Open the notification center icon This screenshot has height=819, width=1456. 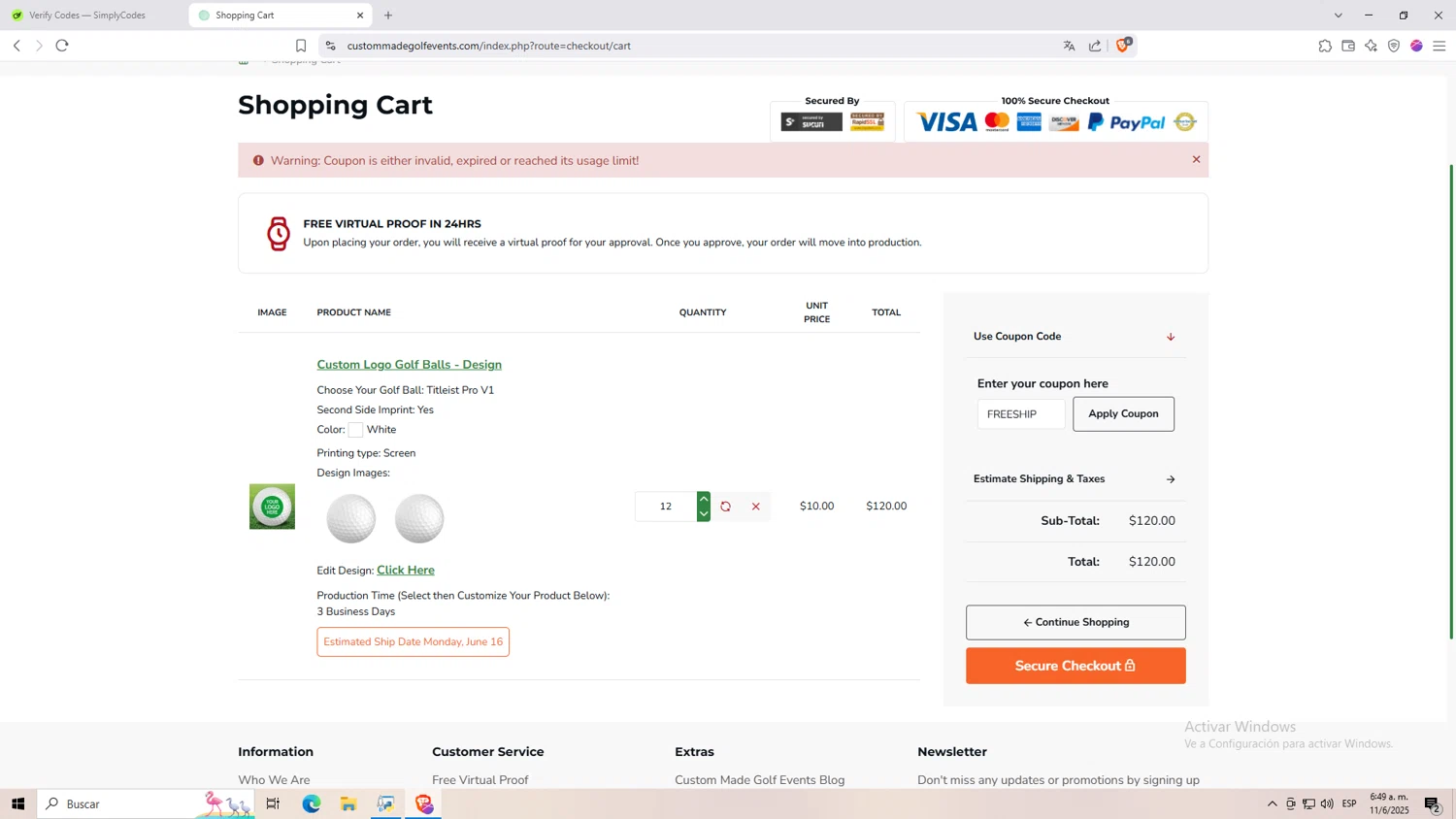(x=1433, y=803)
